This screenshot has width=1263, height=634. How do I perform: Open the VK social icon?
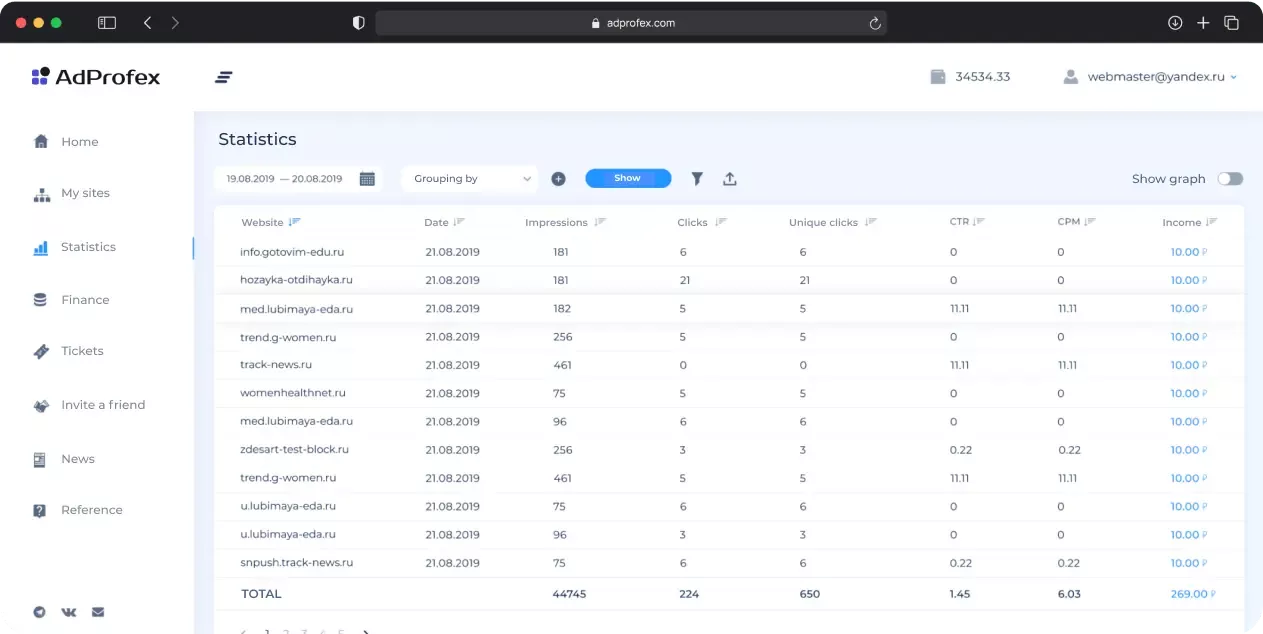pos(69,612)
